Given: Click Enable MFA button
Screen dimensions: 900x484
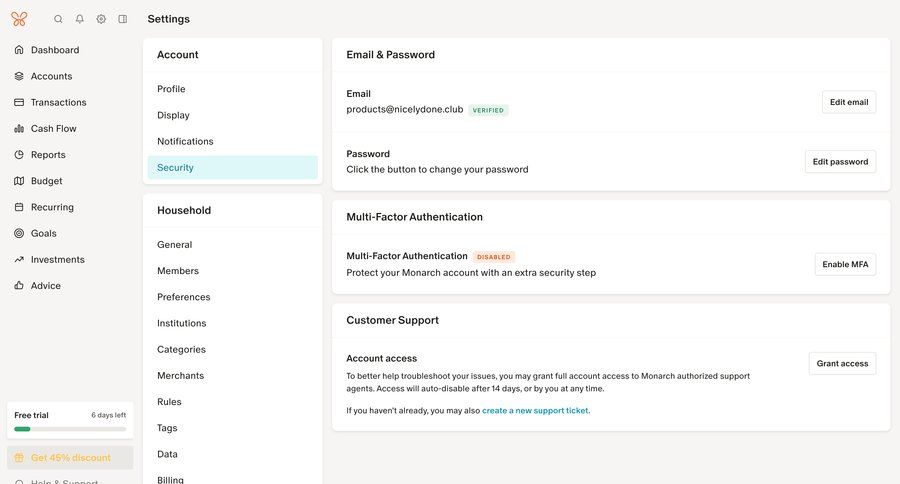Looking at the screenshot, I should click(845, 264).
